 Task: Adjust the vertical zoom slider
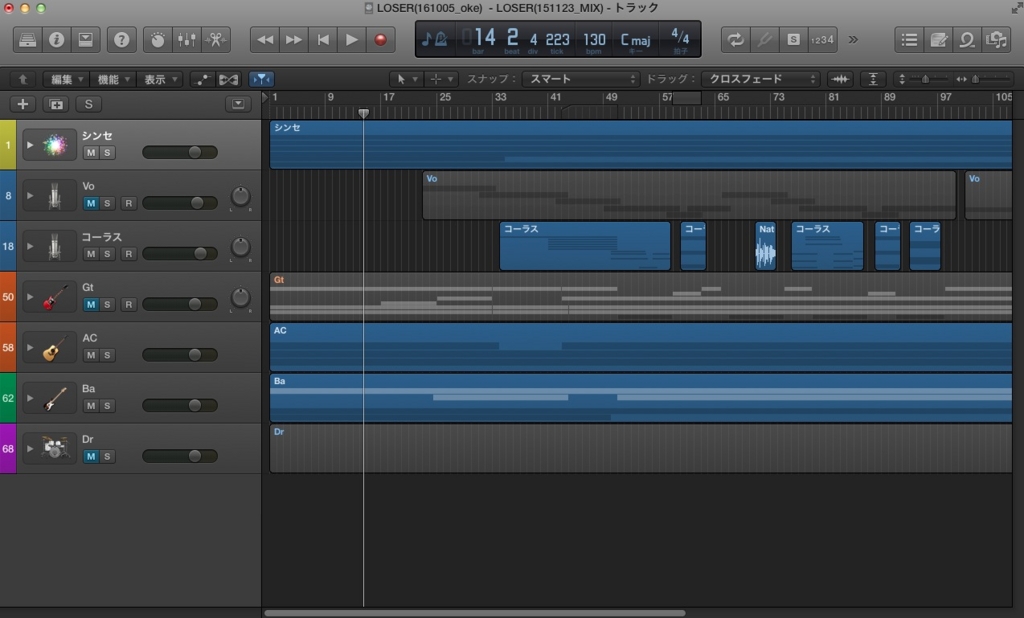[924, 79]
